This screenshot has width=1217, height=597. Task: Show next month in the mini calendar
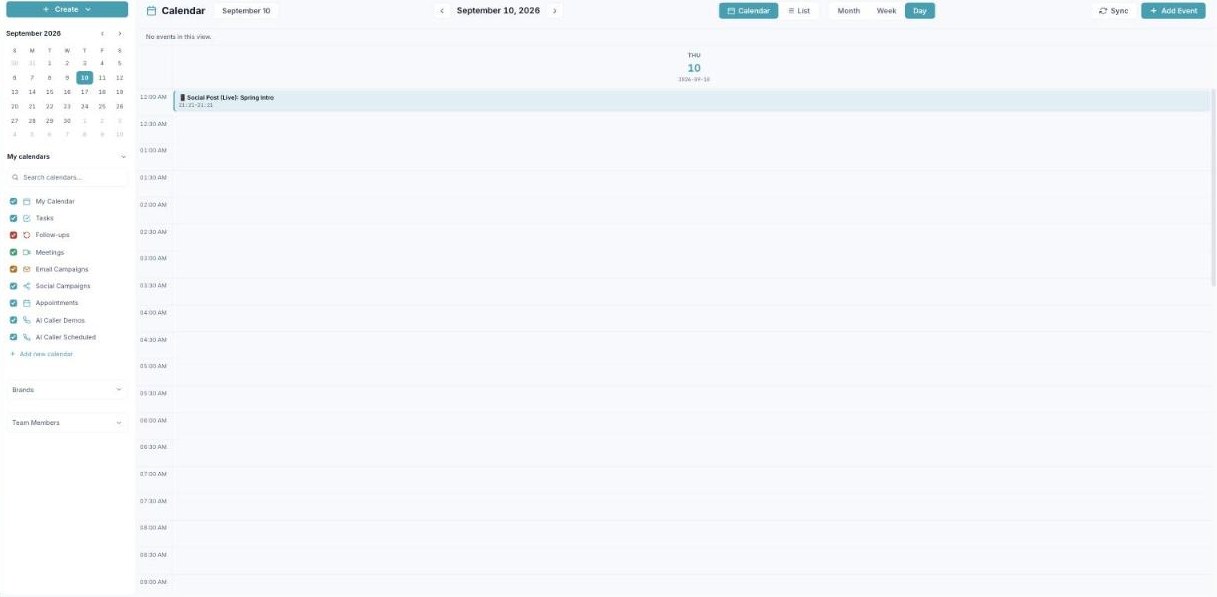[120, 34]
